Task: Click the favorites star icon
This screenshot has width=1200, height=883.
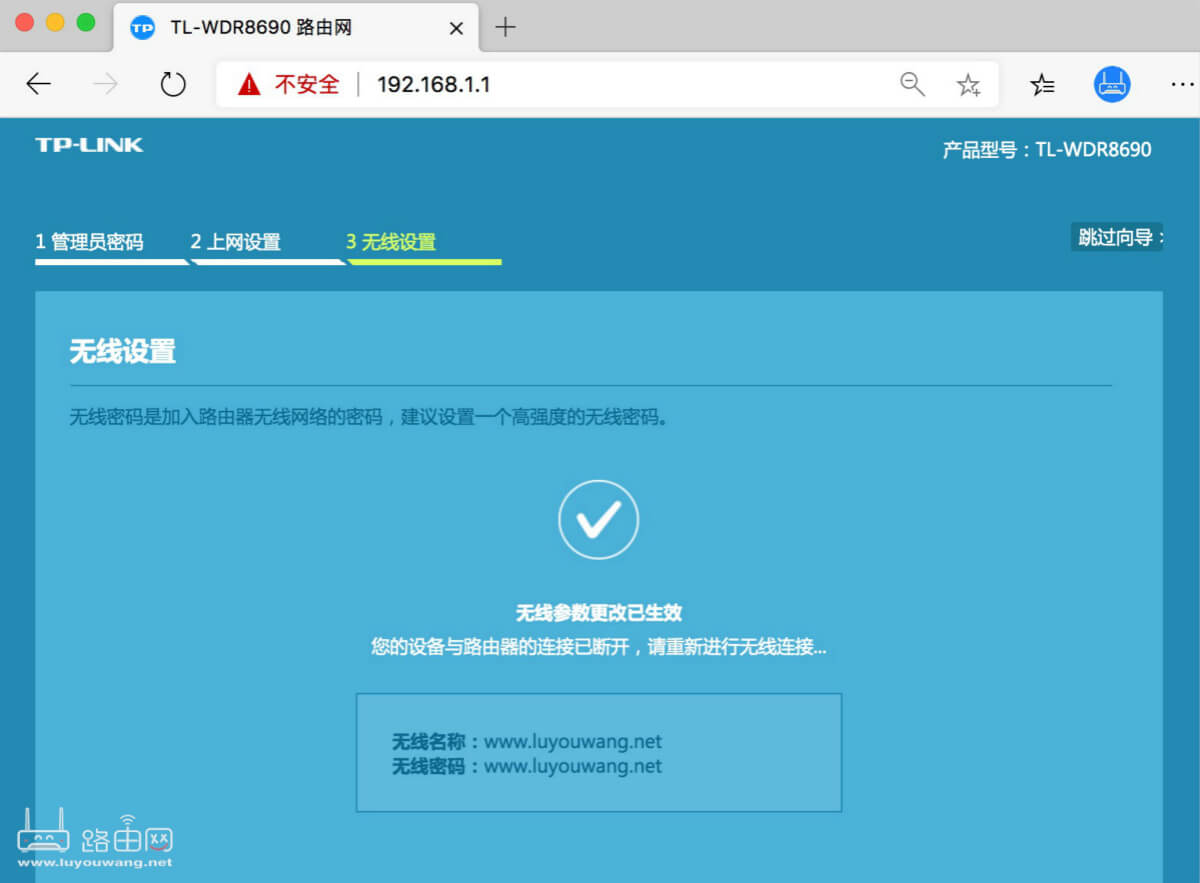Action: pos(968,84)
